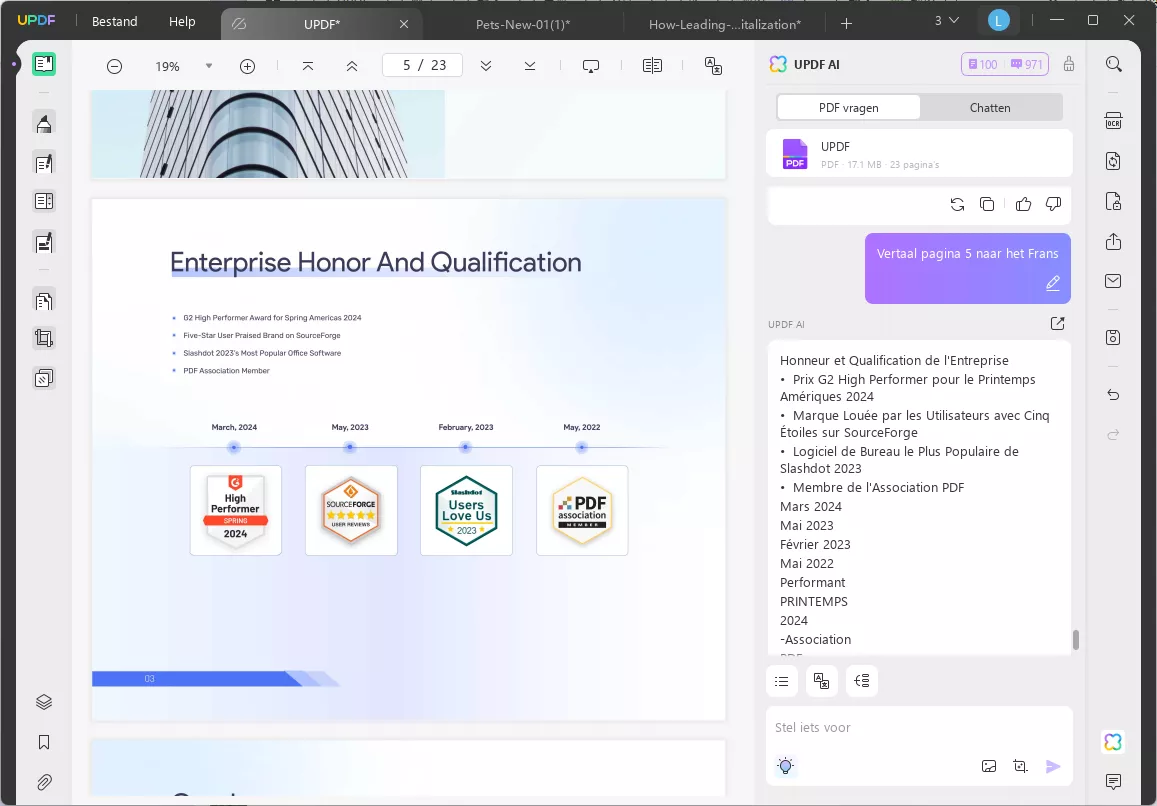1157x806 pixels.
Task: Undo the last action
Action: click(1113, 395)
